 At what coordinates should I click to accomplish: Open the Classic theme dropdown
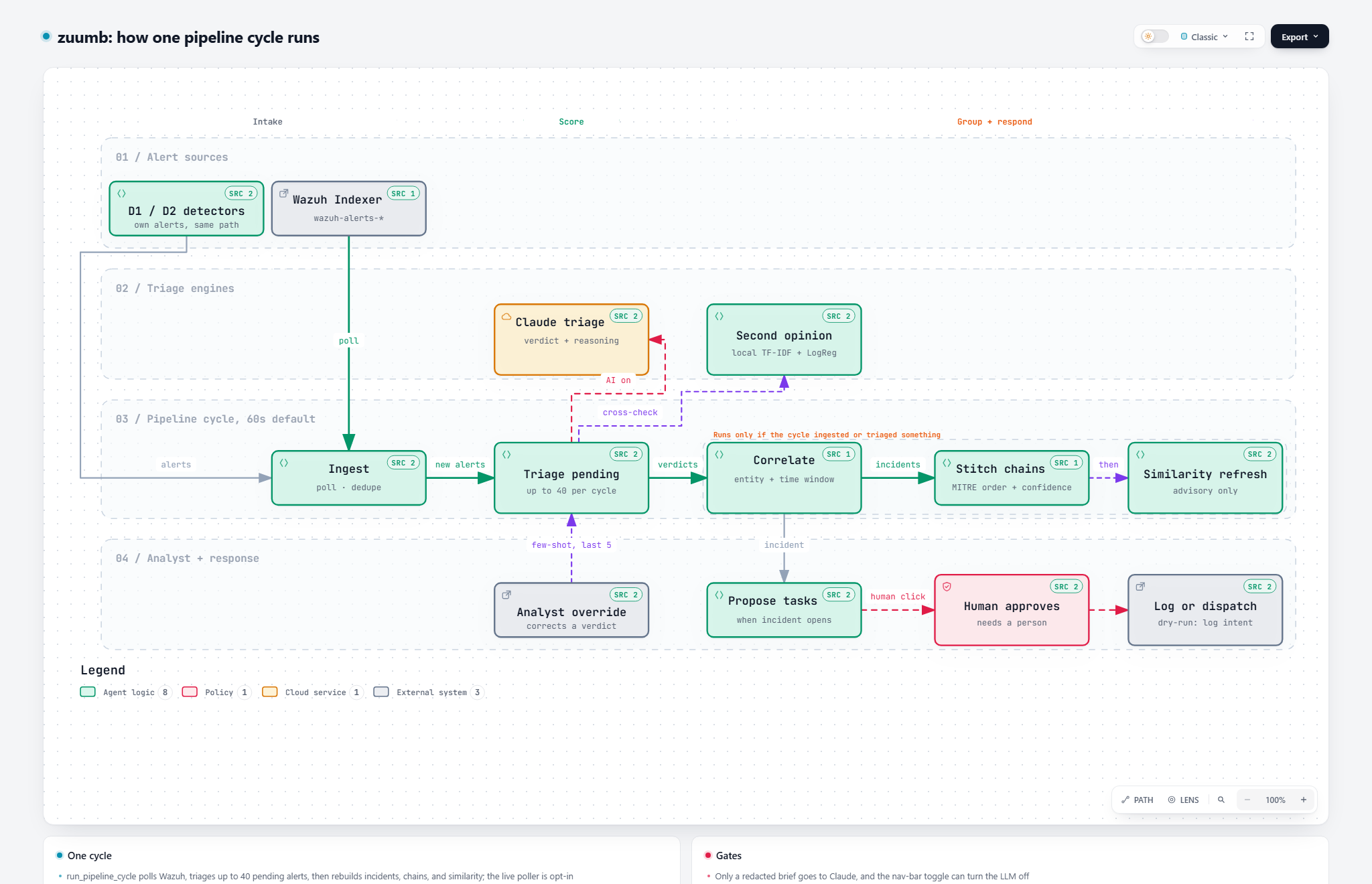[x=1205, y=37]
